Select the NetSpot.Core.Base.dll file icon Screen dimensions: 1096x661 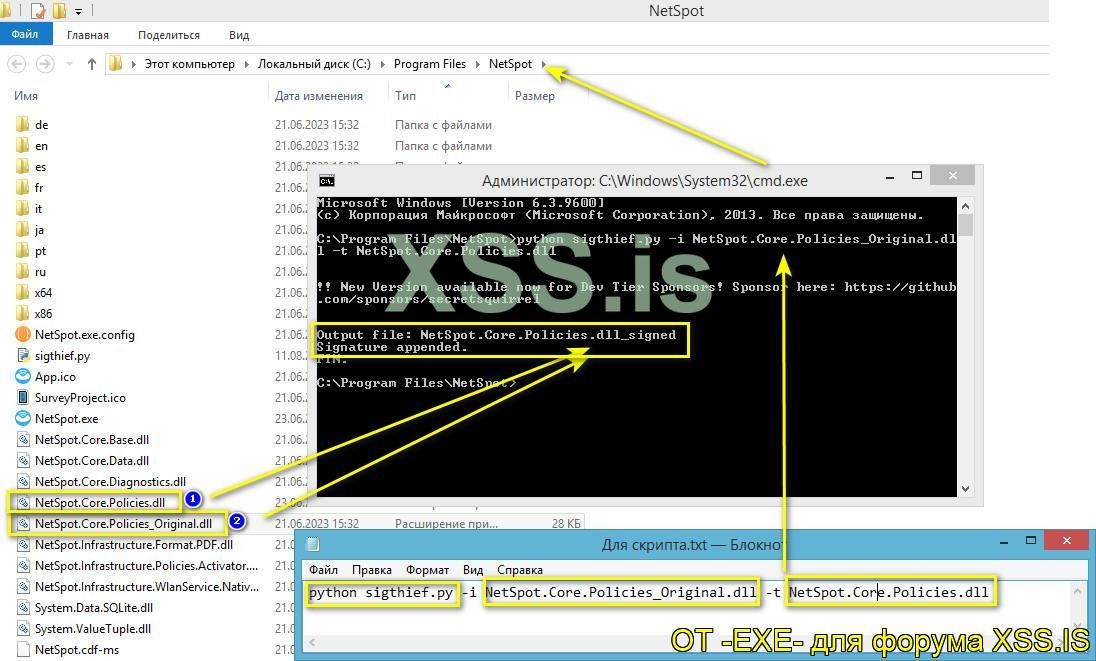[23, 440]
